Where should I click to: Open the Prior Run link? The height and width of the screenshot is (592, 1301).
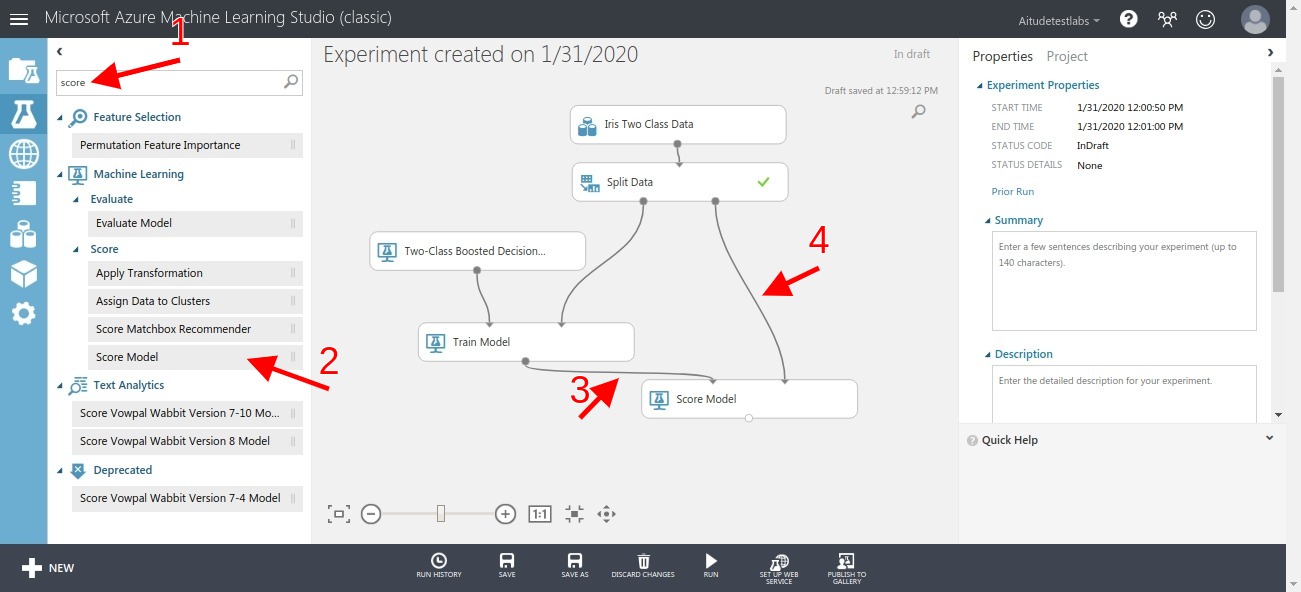[1012, 191]
